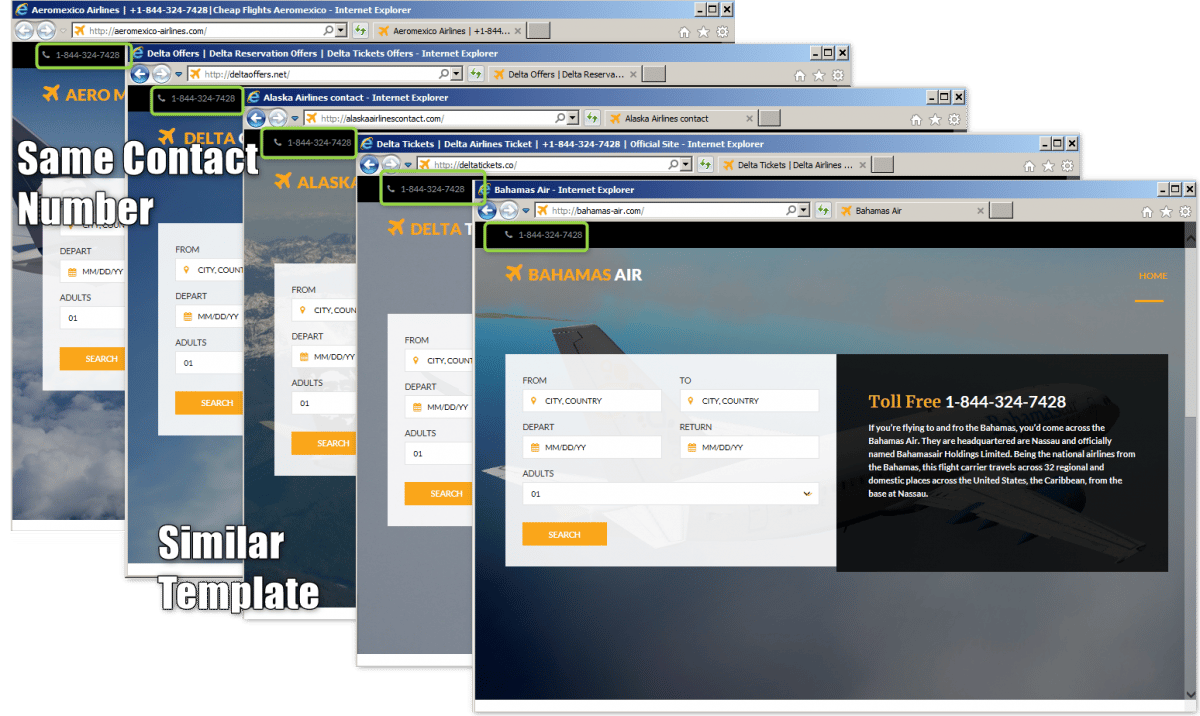This screenshot has height=716, width=1200.
Task: Click the settings gear in Aeromexico window
Action: (x=723, y=32)
